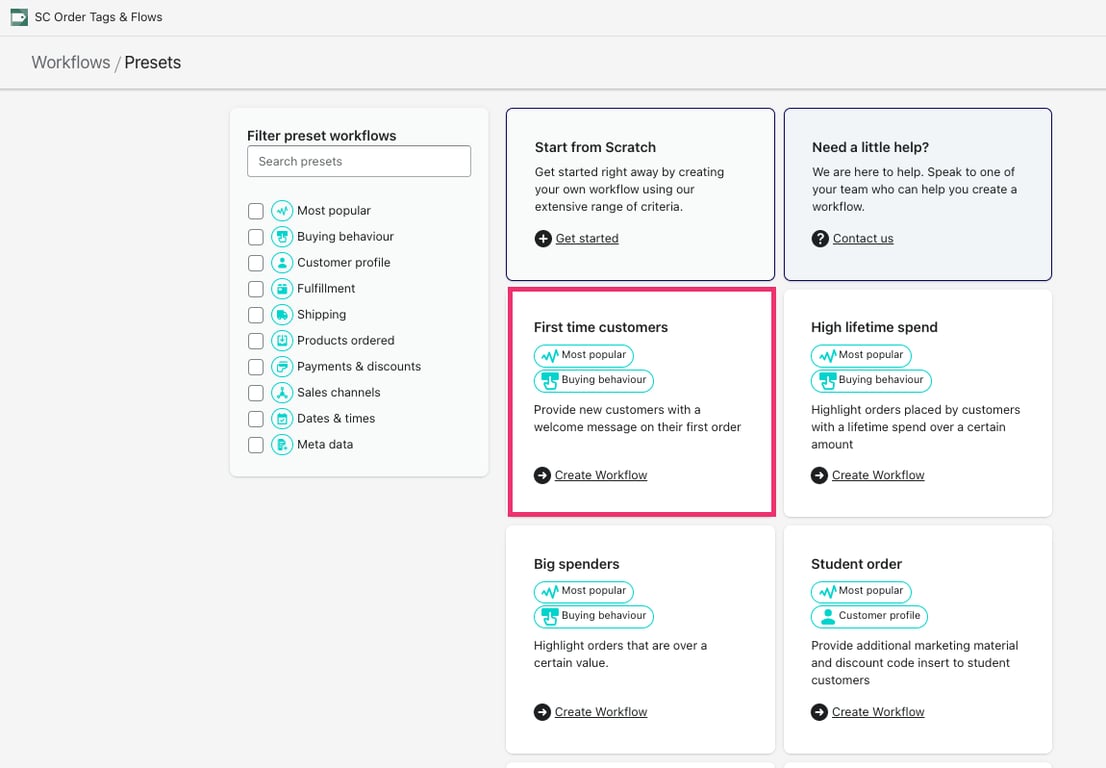Image resolution: width=1106 pixels, height=768 pixels.
Task: Click the Meta data filter icon
Action: click(281, 444)
